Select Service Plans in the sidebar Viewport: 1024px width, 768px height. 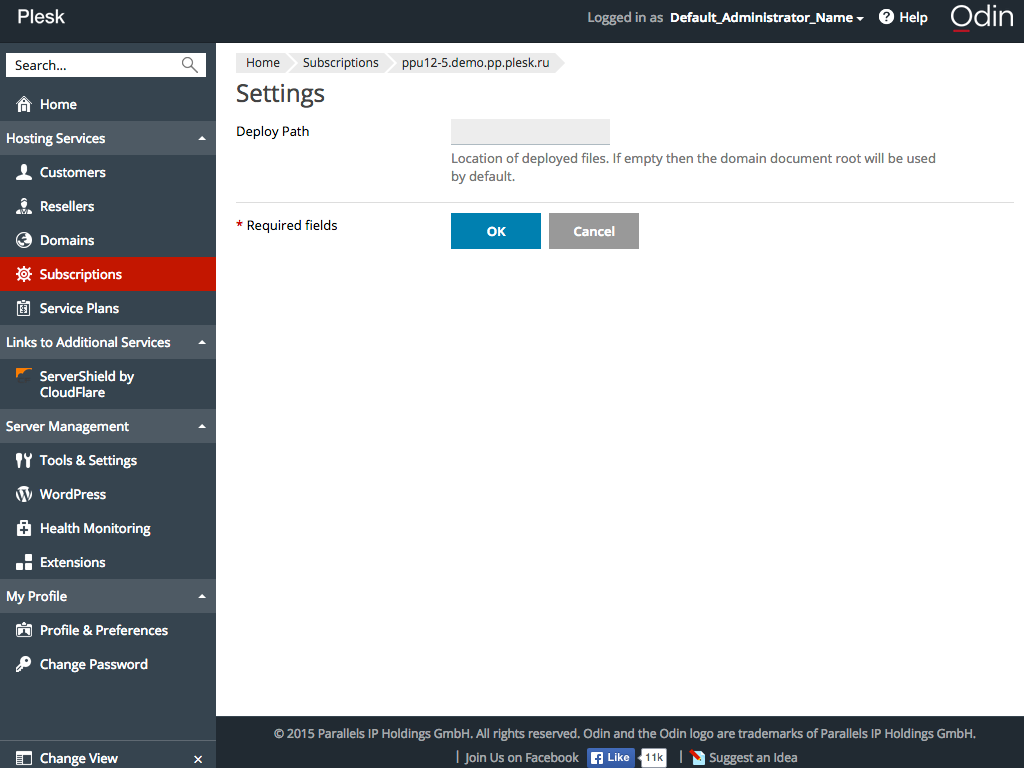79,308
